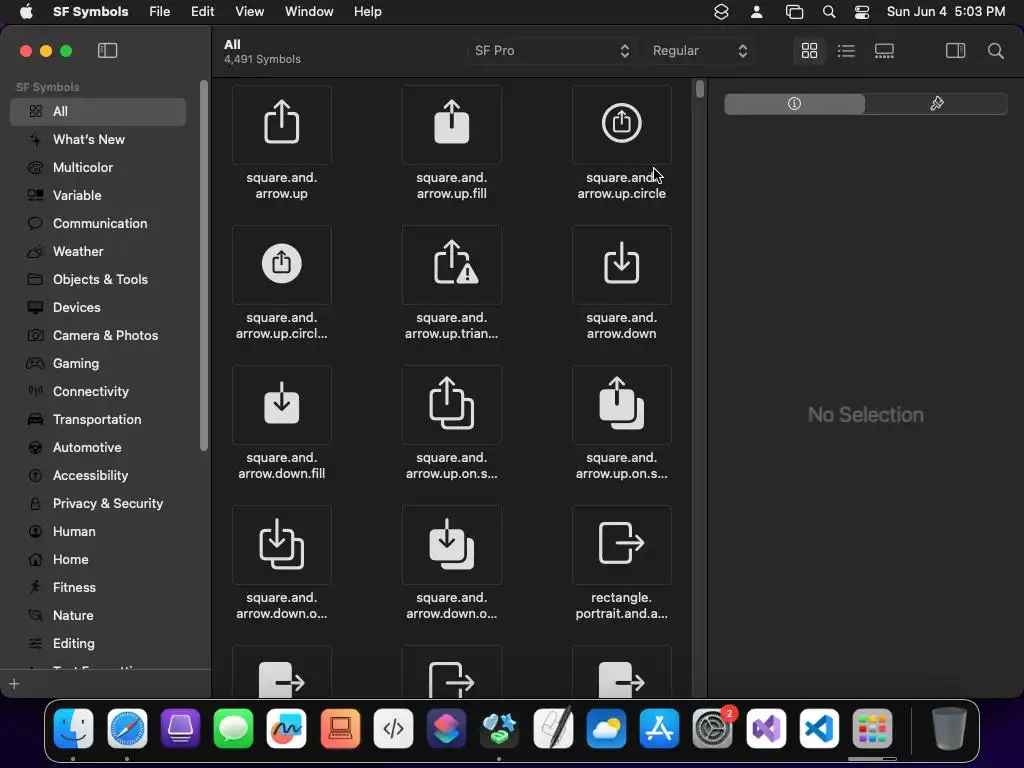The height and width of the screenshot is (768, 1024).
Task: Open App Store from the Dock
Action: tap(659, 728)
